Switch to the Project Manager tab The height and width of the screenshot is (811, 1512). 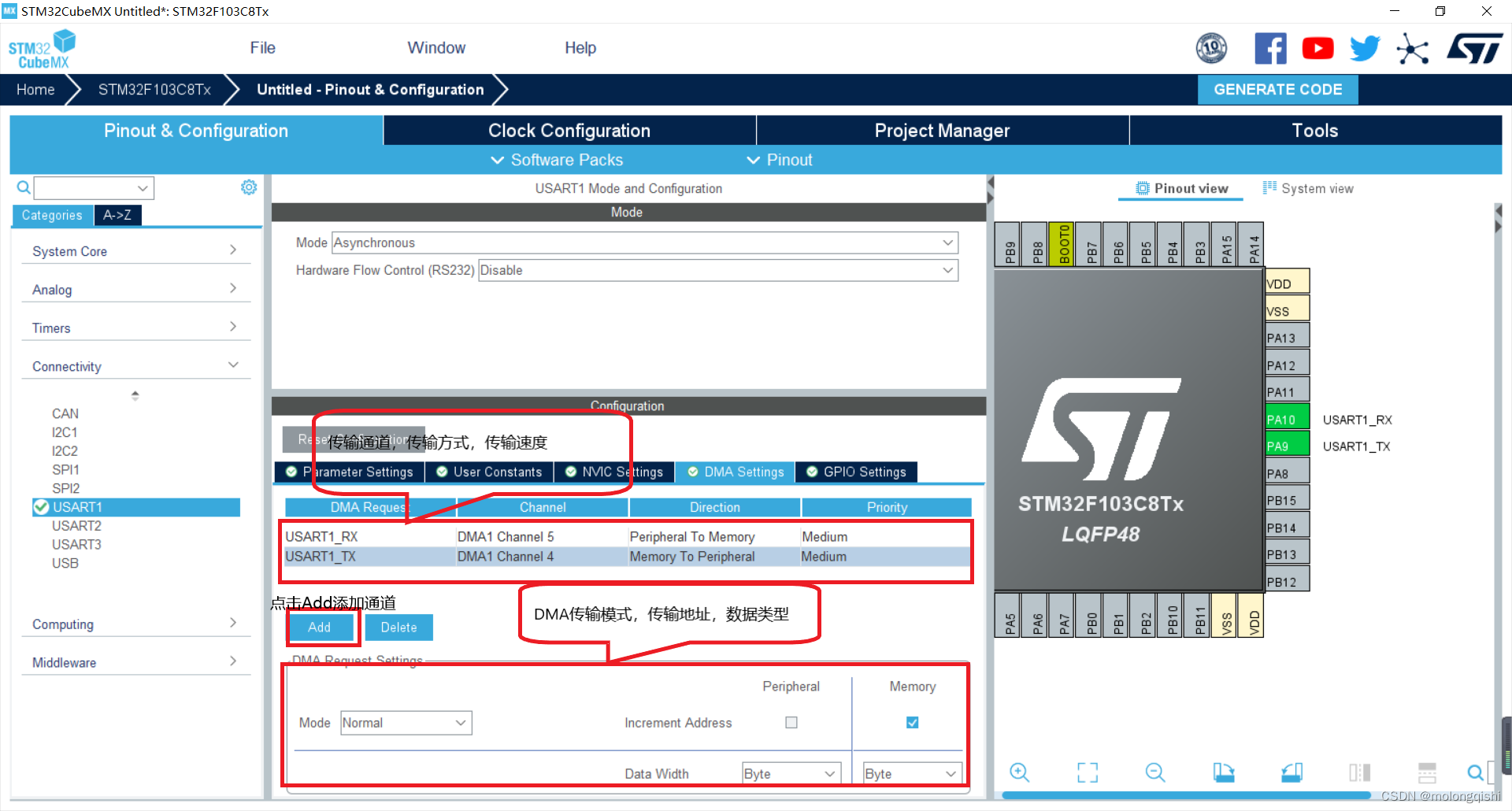click(x=942, y=130)
